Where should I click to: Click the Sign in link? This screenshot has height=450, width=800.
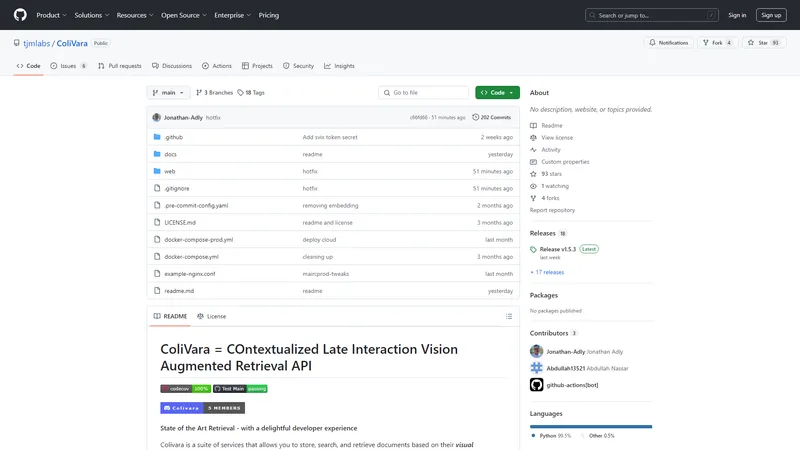coord(737,15)
